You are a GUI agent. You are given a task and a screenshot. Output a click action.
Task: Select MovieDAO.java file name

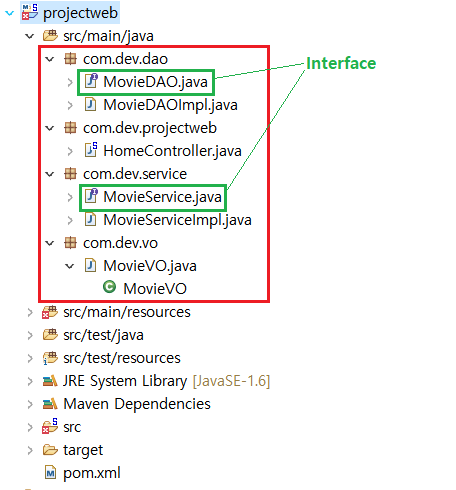point(155,82)
